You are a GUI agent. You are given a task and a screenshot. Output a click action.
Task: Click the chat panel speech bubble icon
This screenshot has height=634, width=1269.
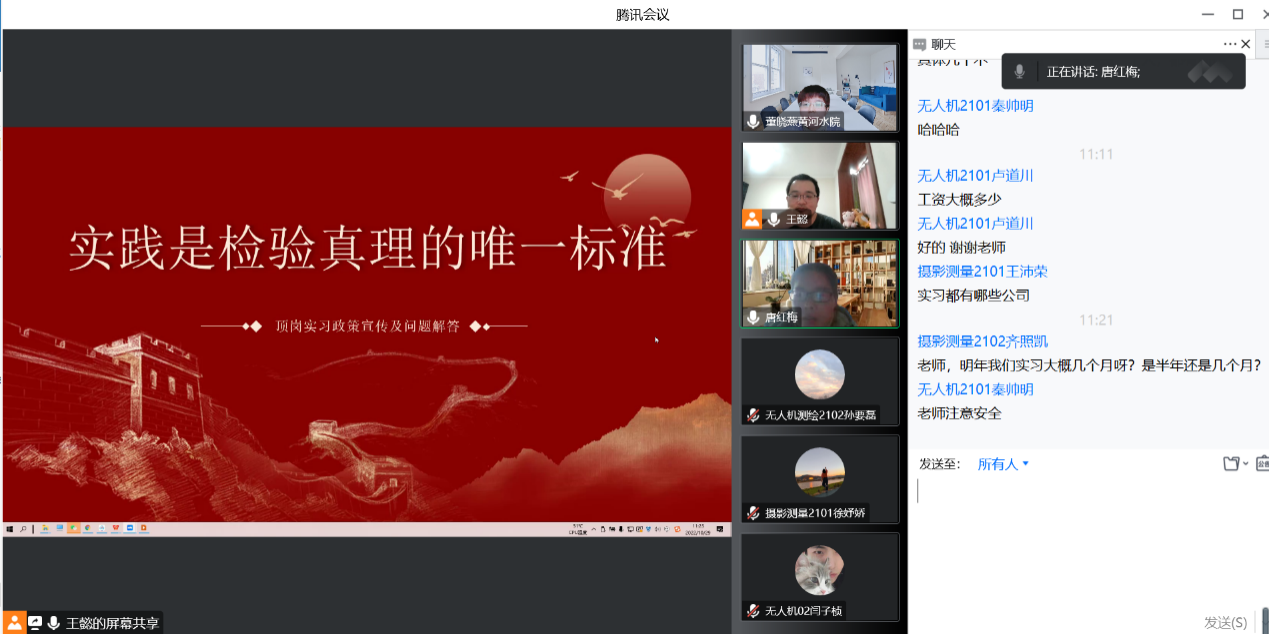[x=920, y=44]
